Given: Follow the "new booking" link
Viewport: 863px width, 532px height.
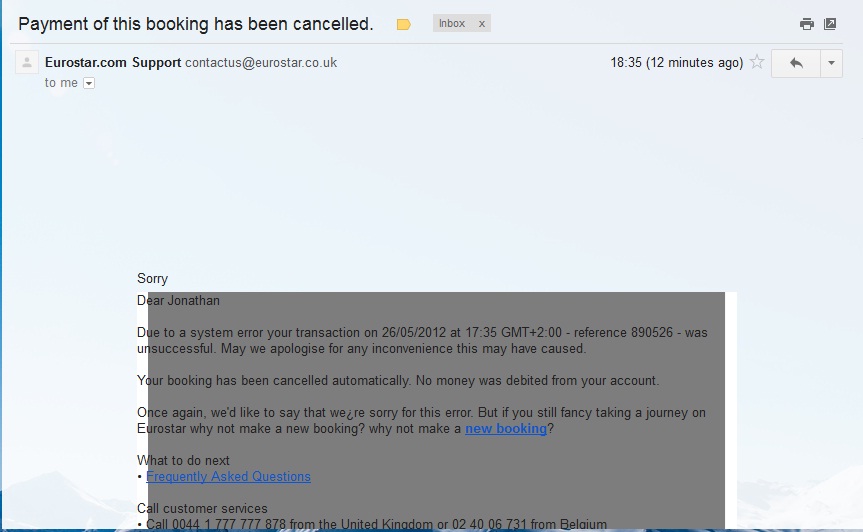Looking at the screenshot, I should (505, 429).
